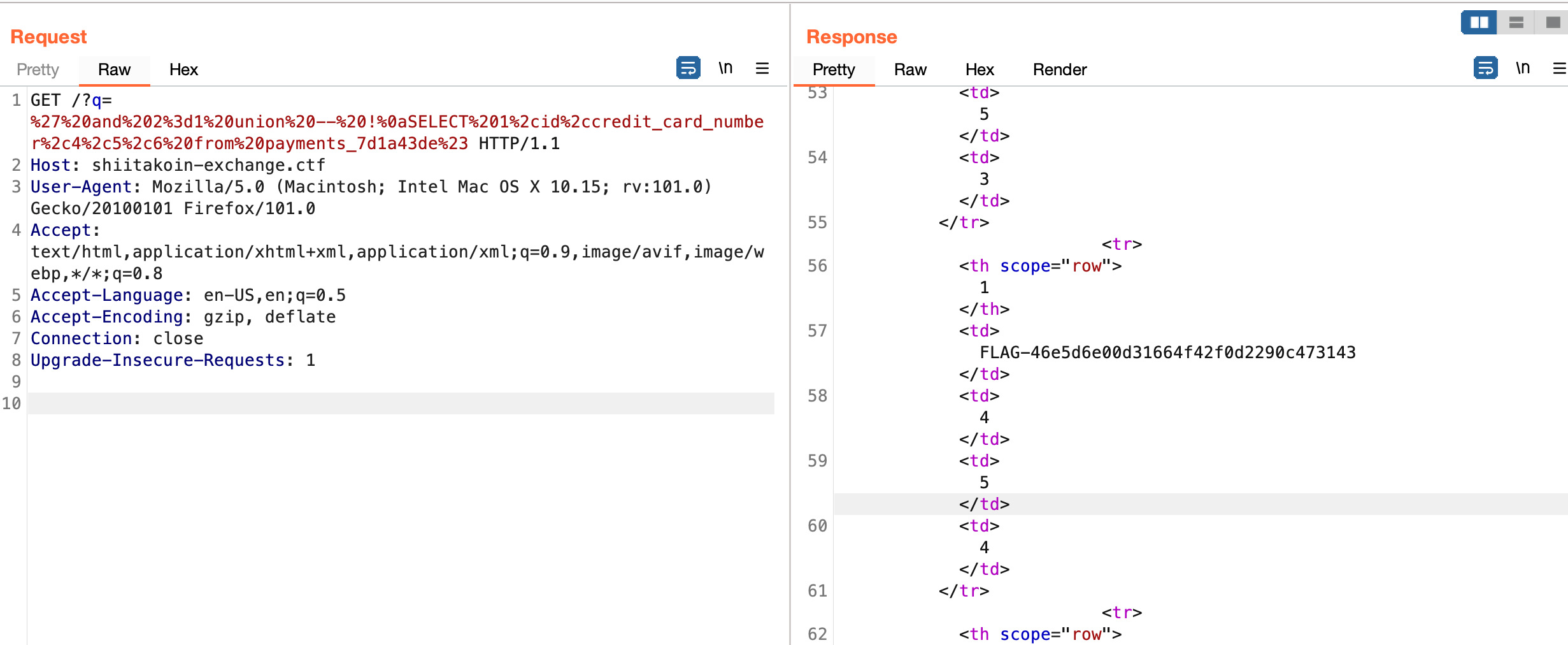Select top-bottom stacked layout icon
1568x645 pixels.
coord(1516,23)
